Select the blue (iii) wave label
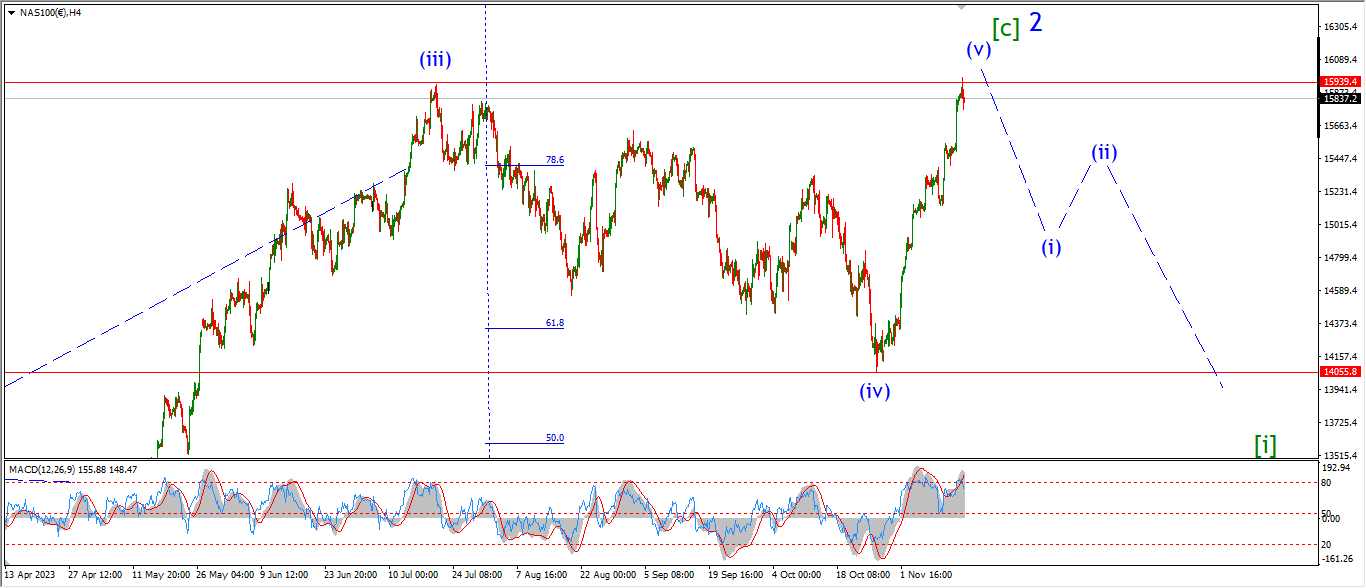Image resolution: width=1366 pixels, height=588 pixels. coord(435,60)
